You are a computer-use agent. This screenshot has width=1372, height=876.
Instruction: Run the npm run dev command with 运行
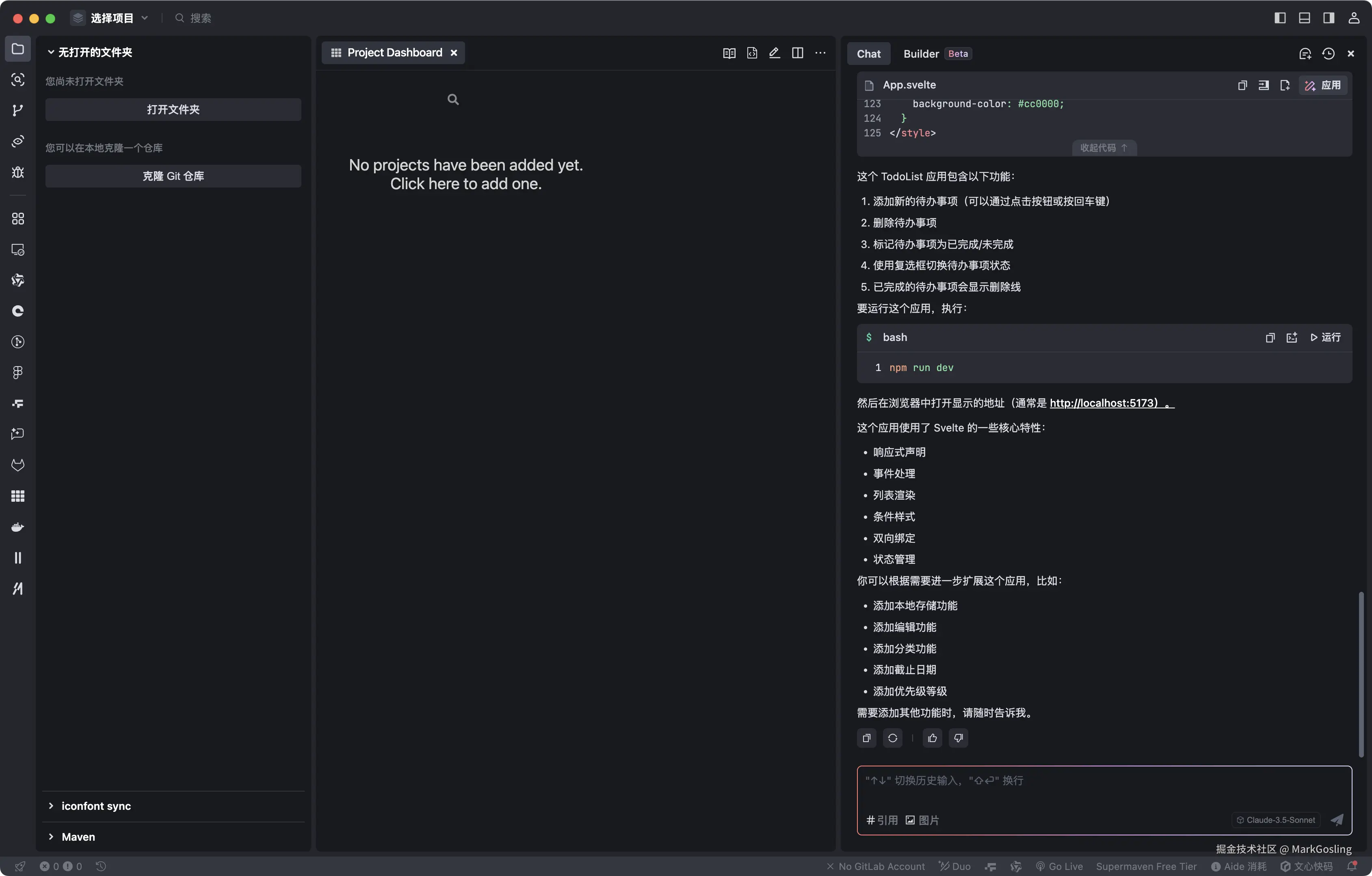[1328, 337]
